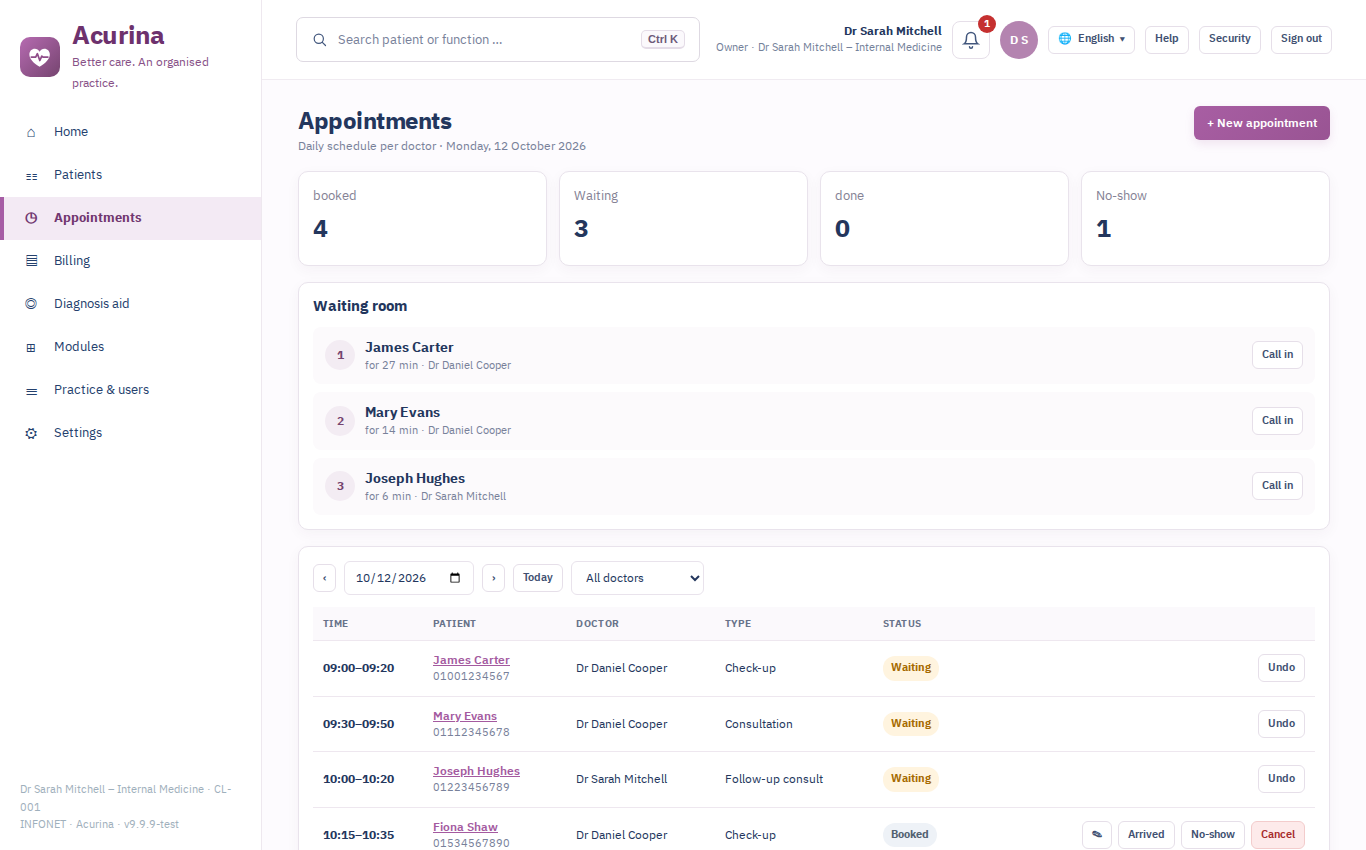
Task: Undo waiting status for Mary Evans
Action: (x=1281, y=724)
